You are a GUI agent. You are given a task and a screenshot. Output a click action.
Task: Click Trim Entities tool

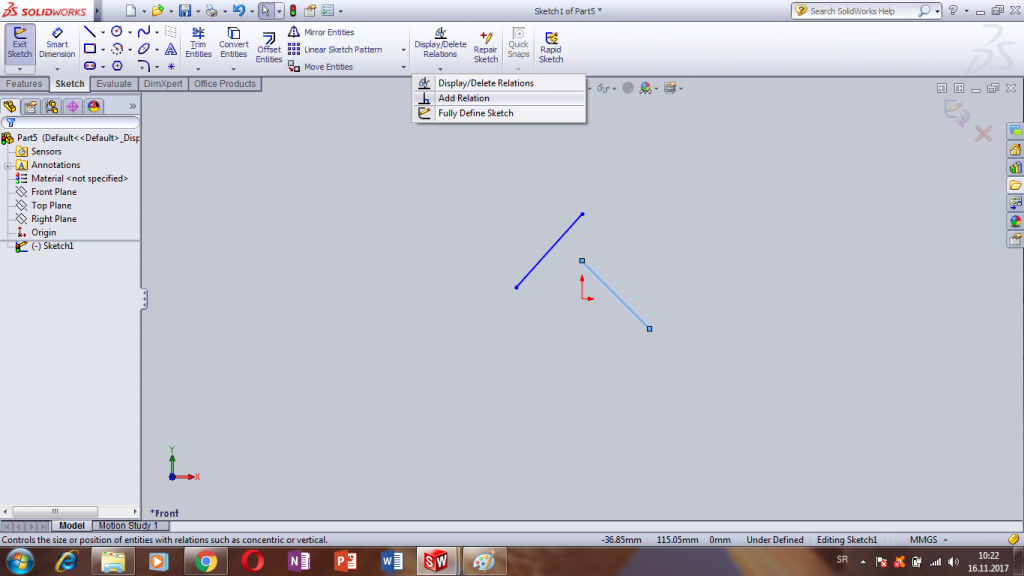pyautogui.click(x=198, y=43)
